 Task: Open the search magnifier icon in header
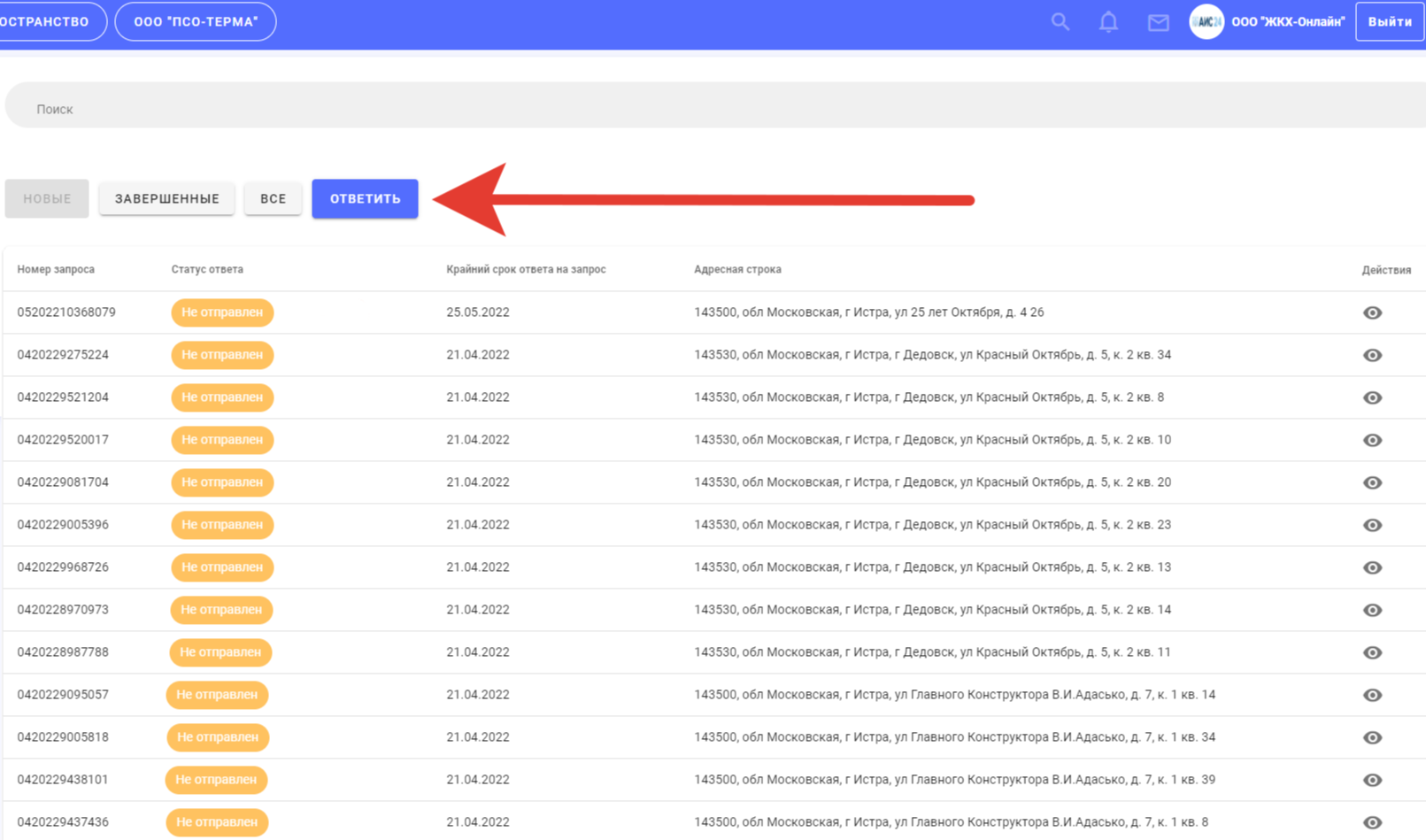coord(1060,22)
